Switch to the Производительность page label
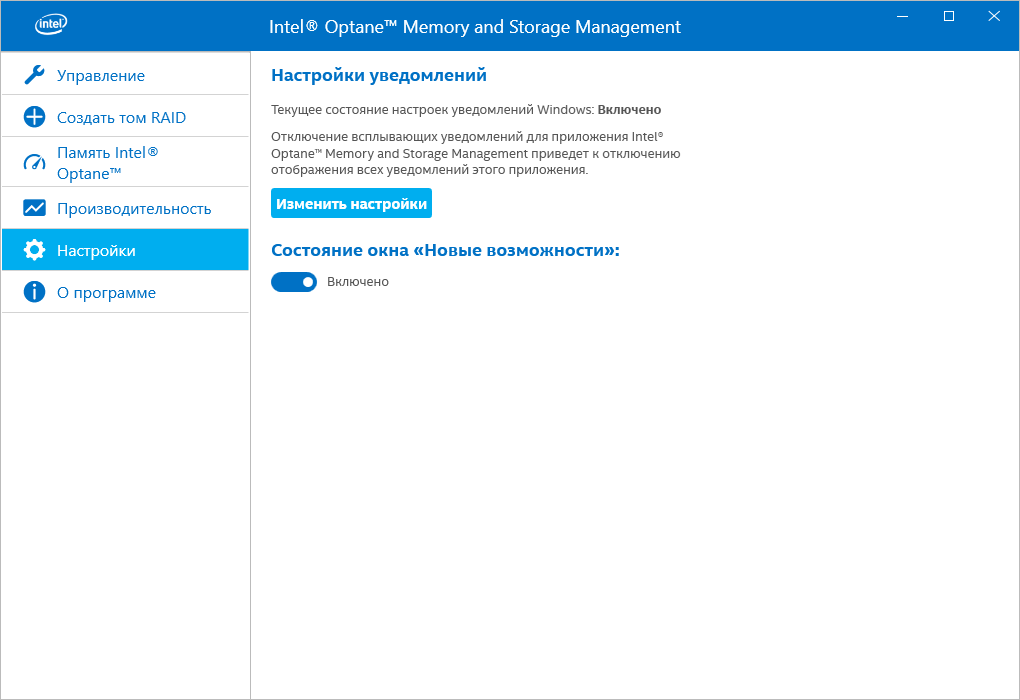 [134, 209]
